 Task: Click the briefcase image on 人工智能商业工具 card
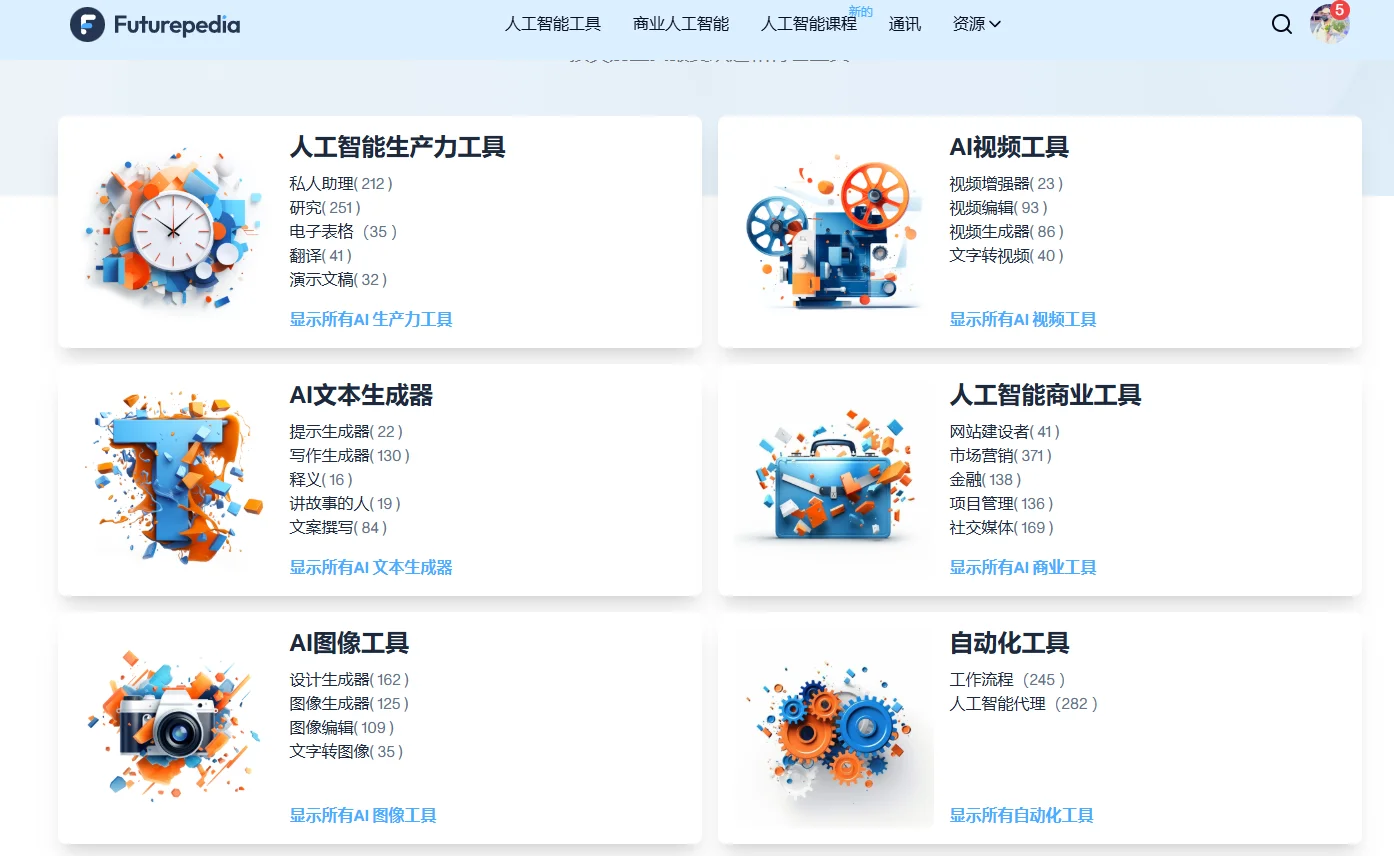click(832, 480)
